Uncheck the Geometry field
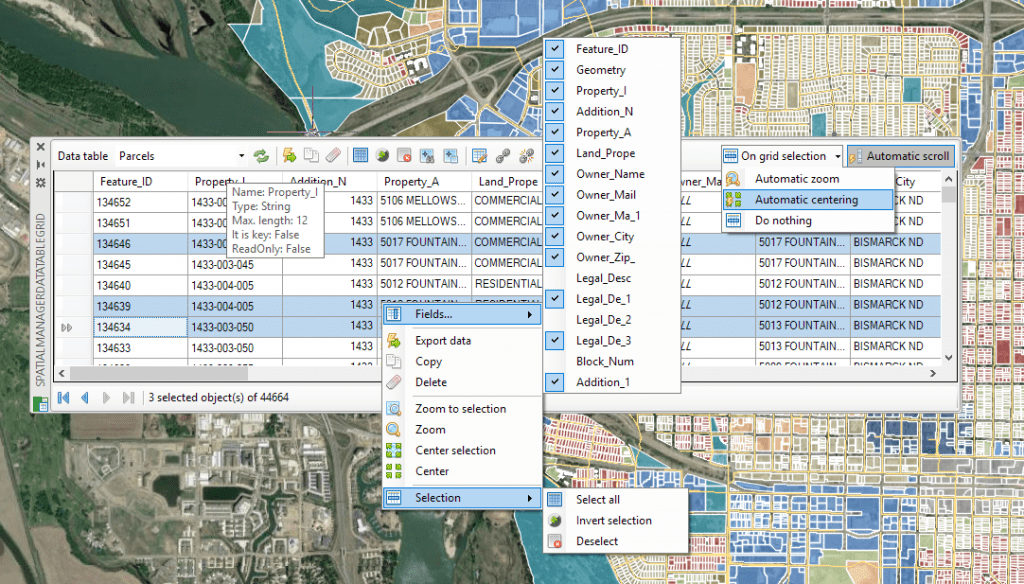 pos(554,69)
